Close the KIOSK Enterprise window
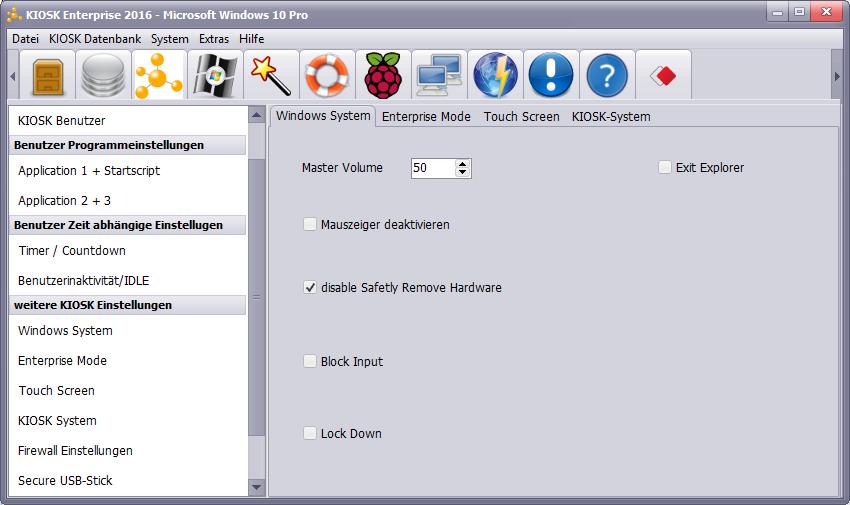Screen dimensions: 850x505 point(826,12)
